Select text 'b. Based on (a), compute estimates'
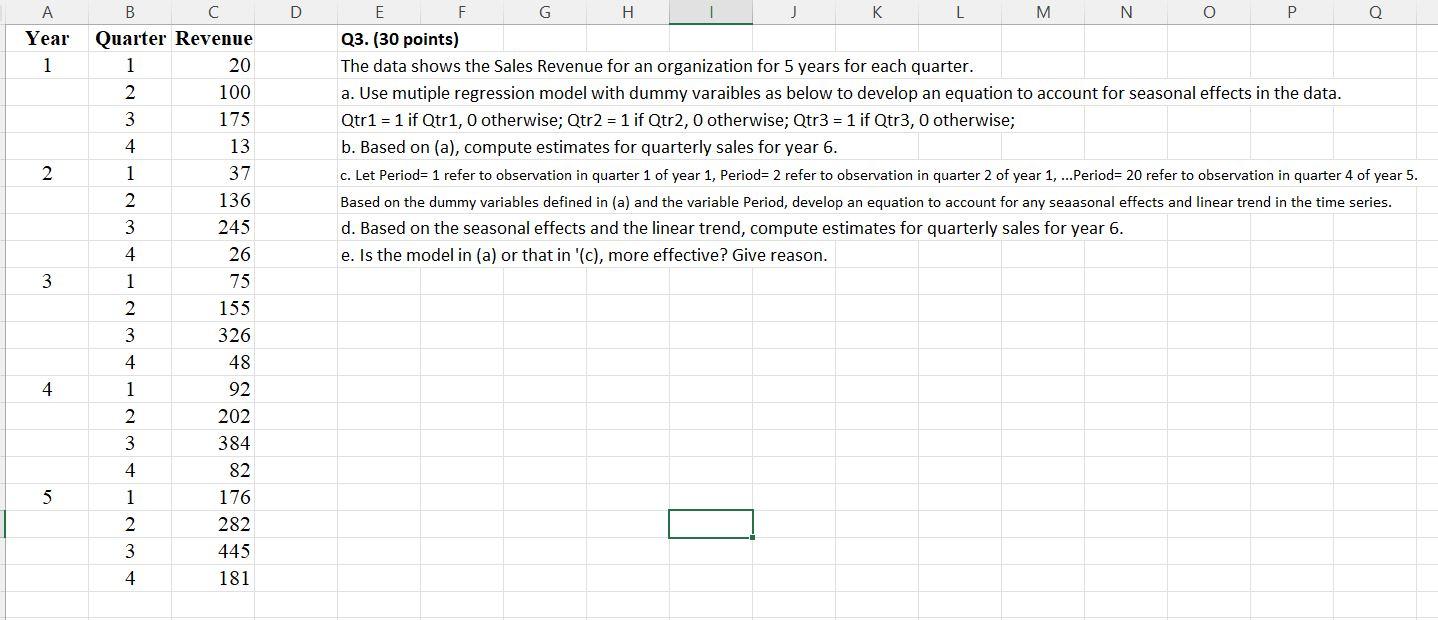The width and height of the screenshot is (1438, 620). [472, 147]
